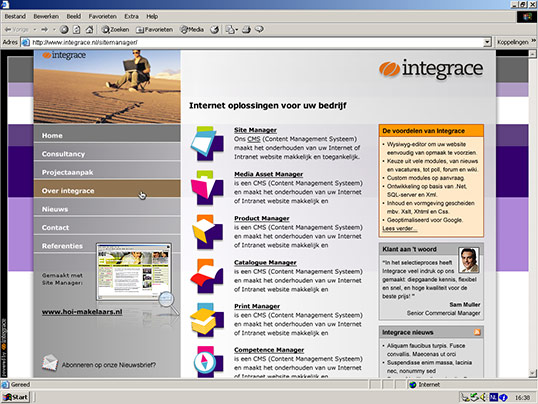Click the Back arrow toolbar button
The width and height of the screenshot is (538, 404).
pos(16,30)
